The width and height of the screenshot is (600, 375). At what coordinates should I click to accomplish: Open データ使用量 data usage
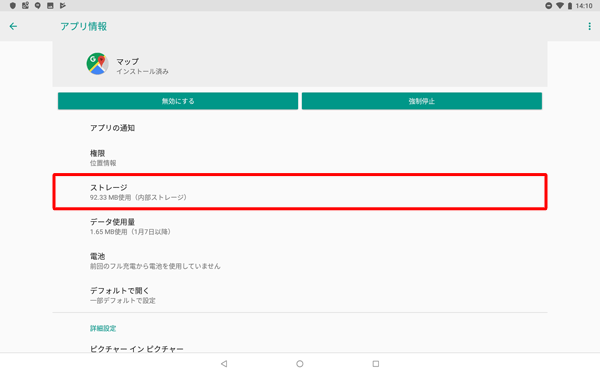point(300,226)
